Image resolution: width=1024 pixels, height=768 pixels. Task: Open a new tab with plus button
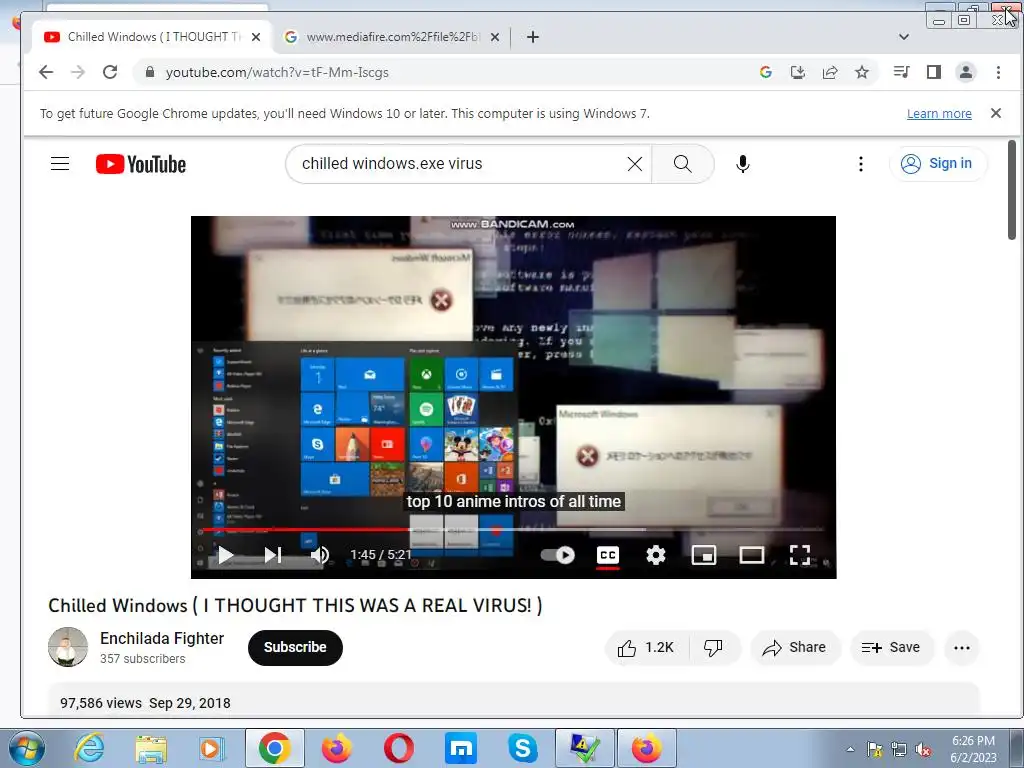[533, 37]
